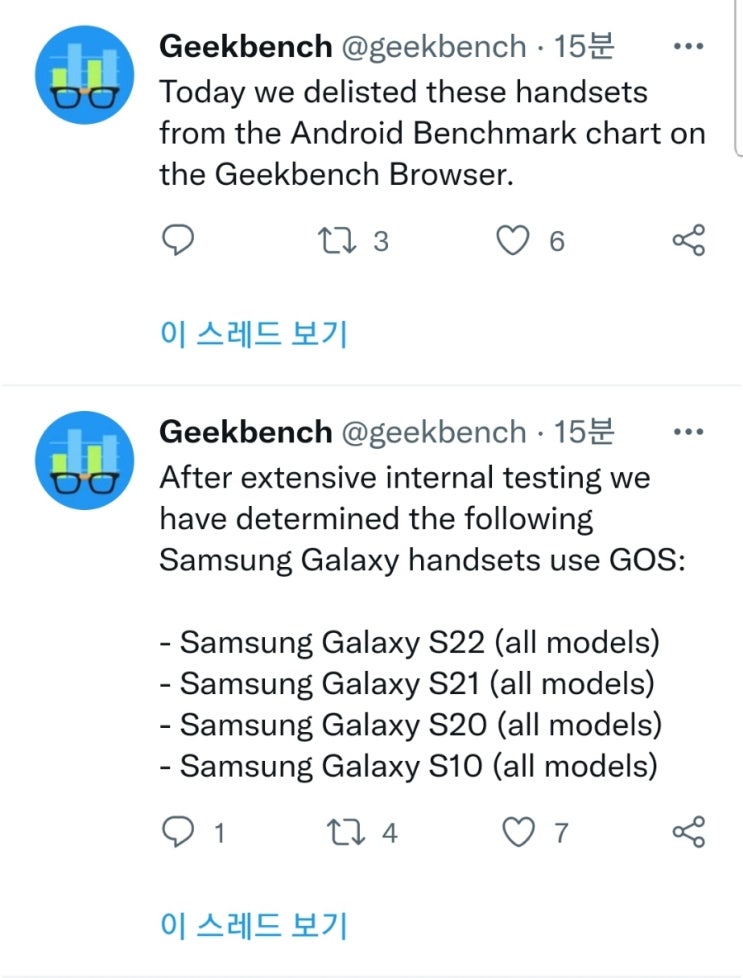Screen dimensions: 743x978
Task: Open the 15분 timestamp on the first tweet
Action: (x=585, y=46)
